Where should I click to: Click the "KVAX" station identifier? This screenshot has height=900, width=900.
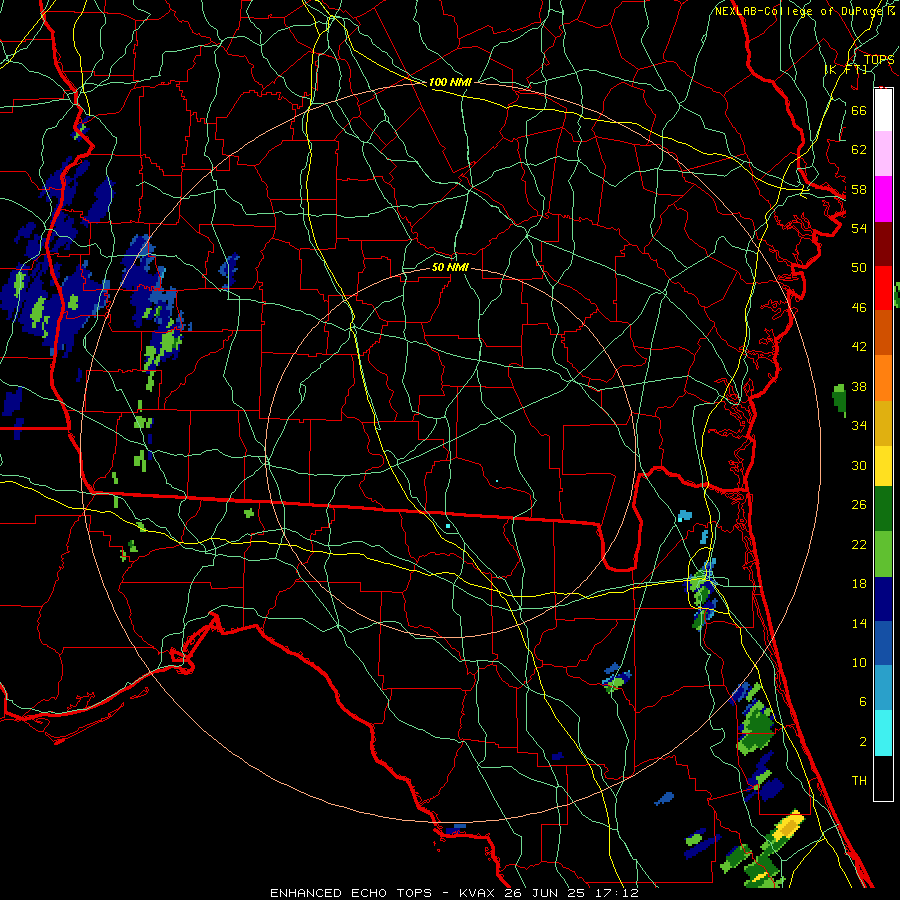(476, 893)
